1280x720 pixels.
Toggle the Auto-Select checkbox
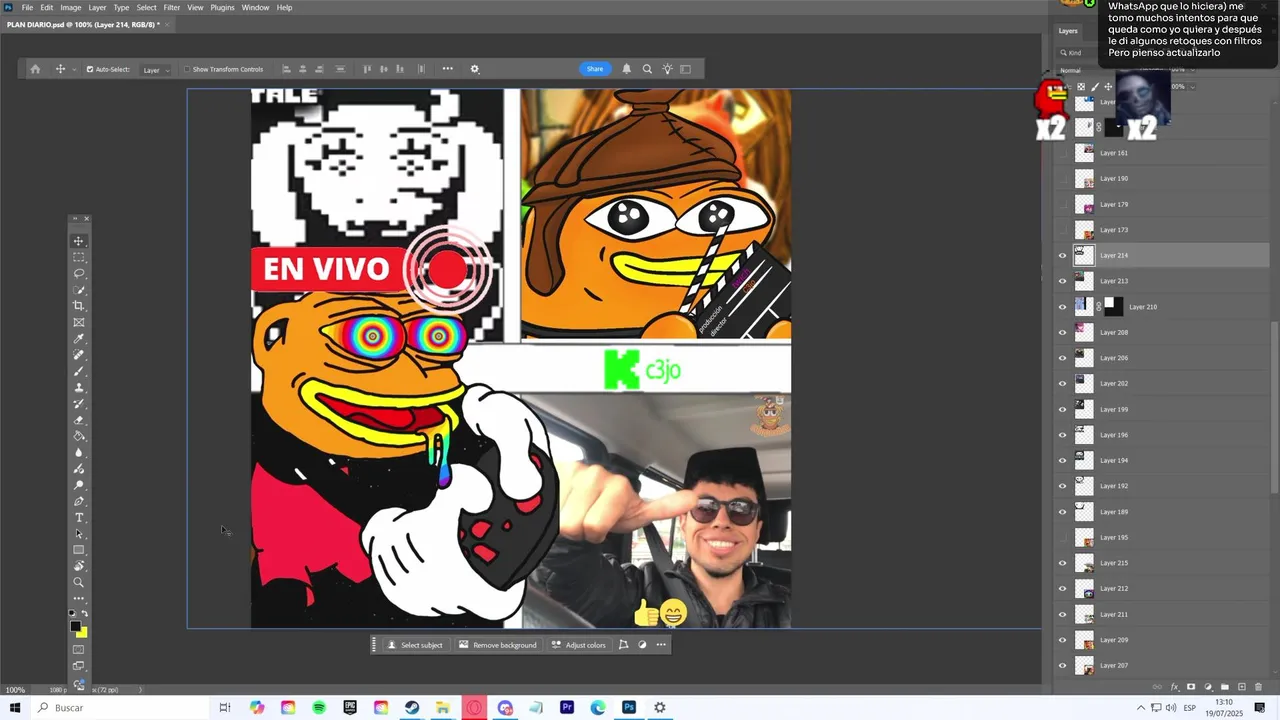90,70
